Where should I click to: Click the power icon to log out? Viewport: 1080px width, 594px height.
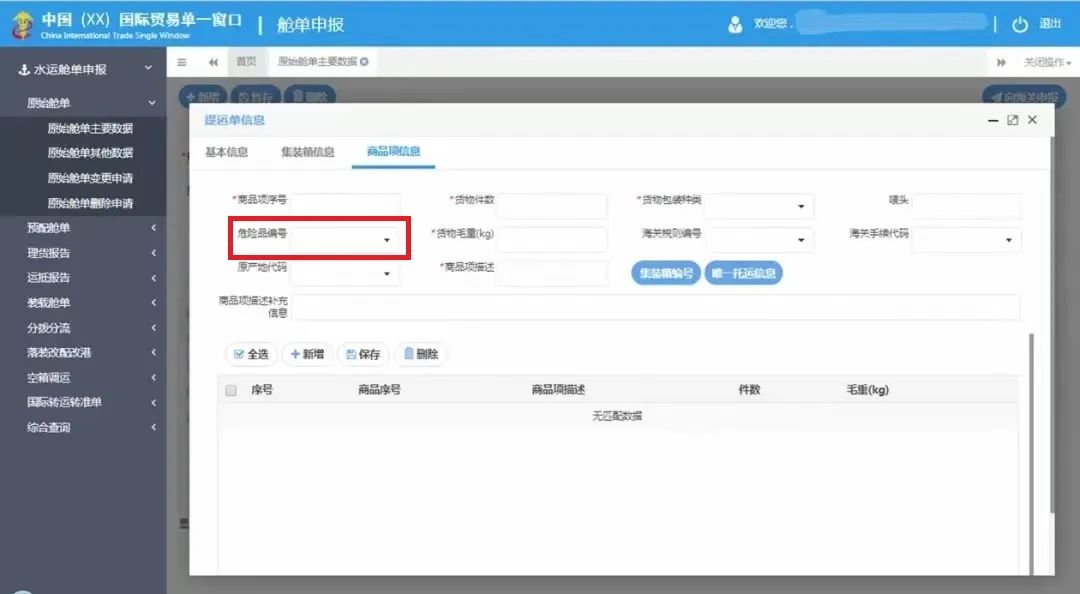pos(1020,24)
